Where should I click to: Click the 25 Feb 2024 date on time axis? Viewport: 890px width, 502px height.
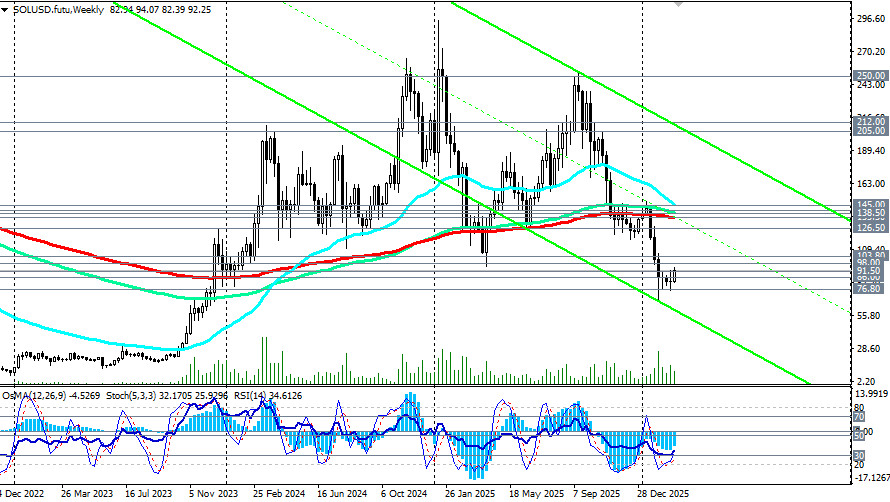(281, 494)
